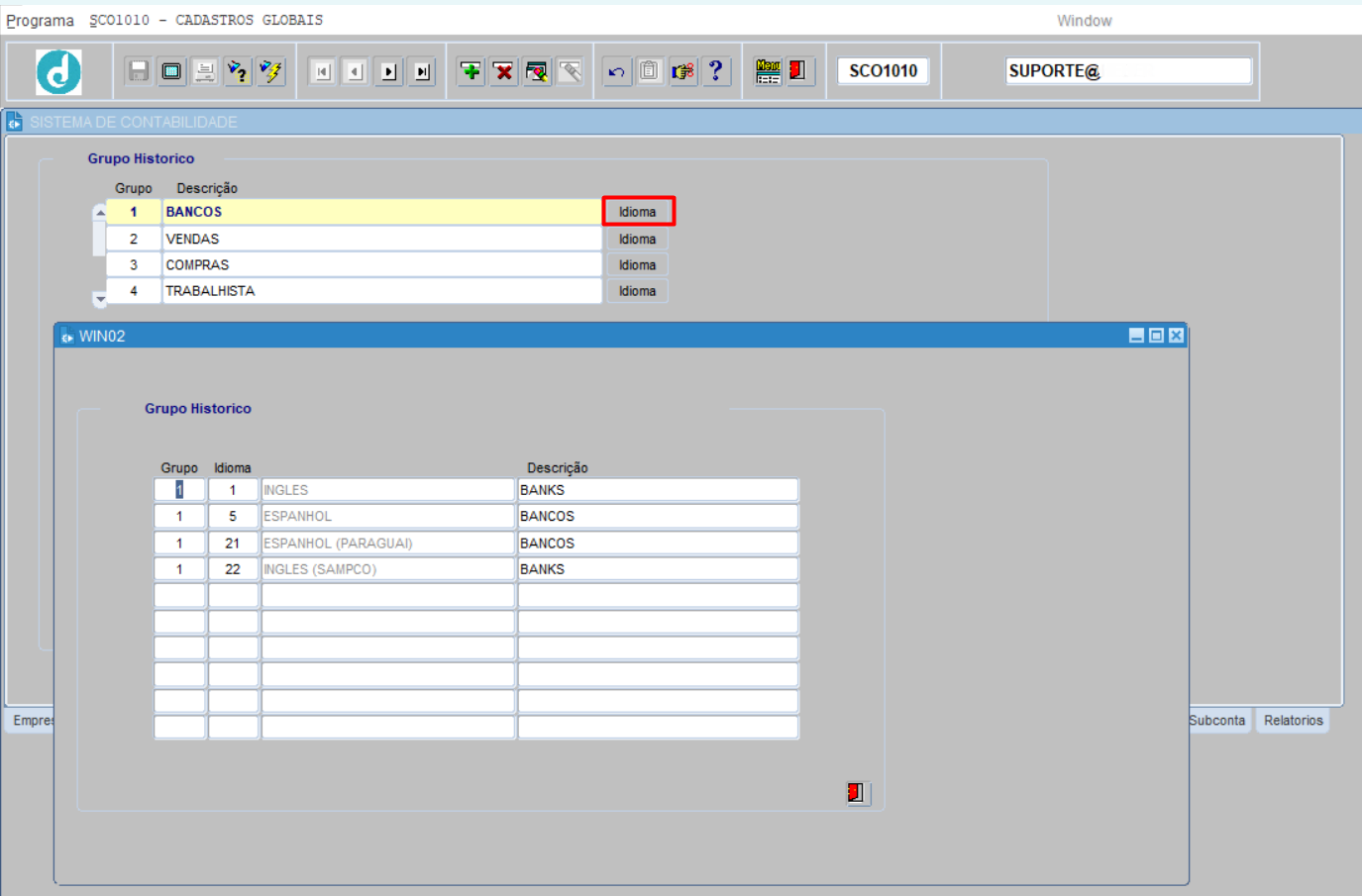Click Grupo cell 4 in main list

[134, 291]
